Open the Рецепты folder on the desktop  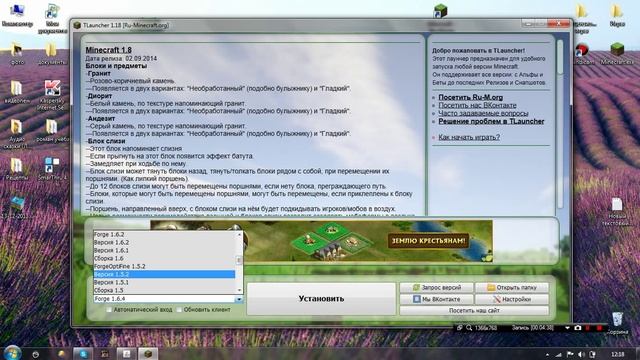(17, 169)
